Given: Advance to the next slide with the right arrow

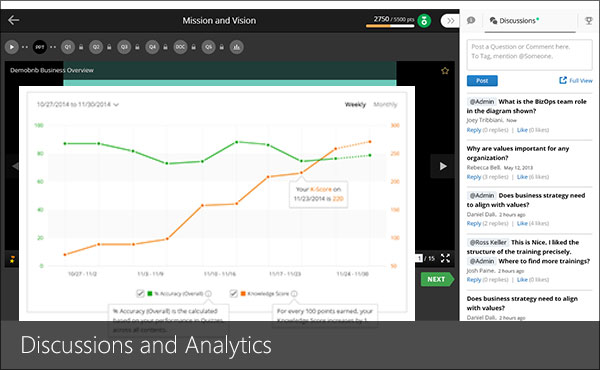Looking at the screenshot, I should [443, 166].
